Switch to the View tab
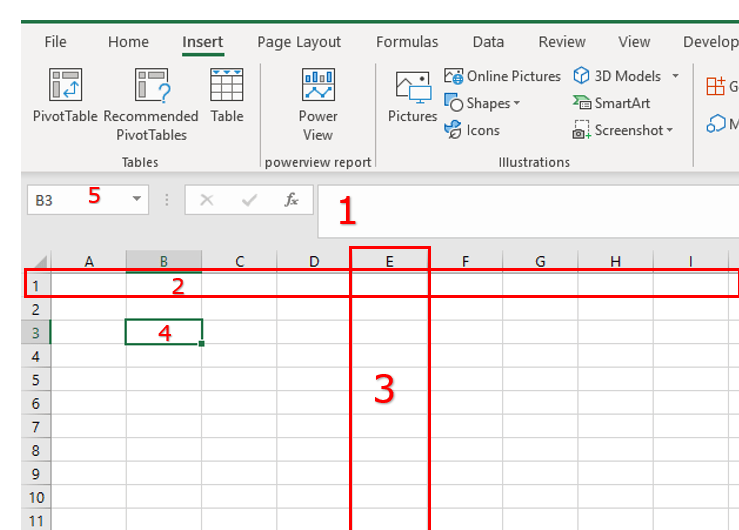This screenshot has height=530, width=739. [634, 42]
